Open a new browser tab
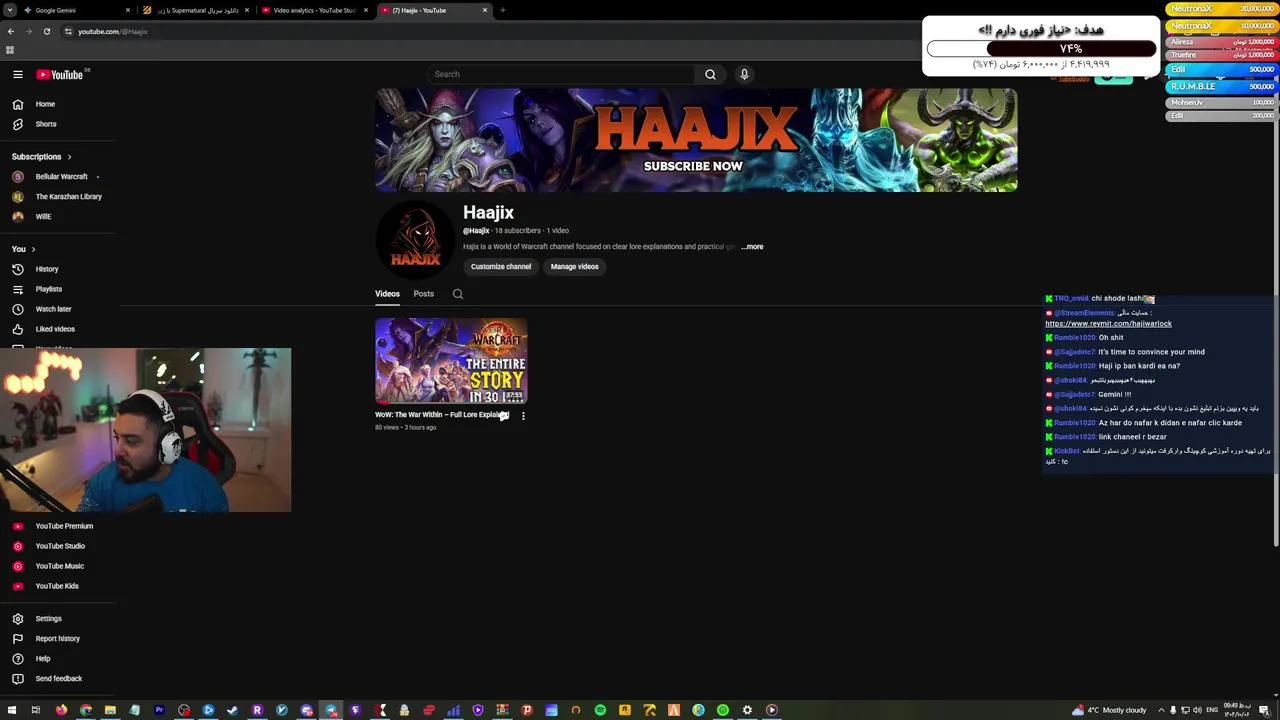The height and width of the screenshot is (720, 1280). click(x=502, y=10)
